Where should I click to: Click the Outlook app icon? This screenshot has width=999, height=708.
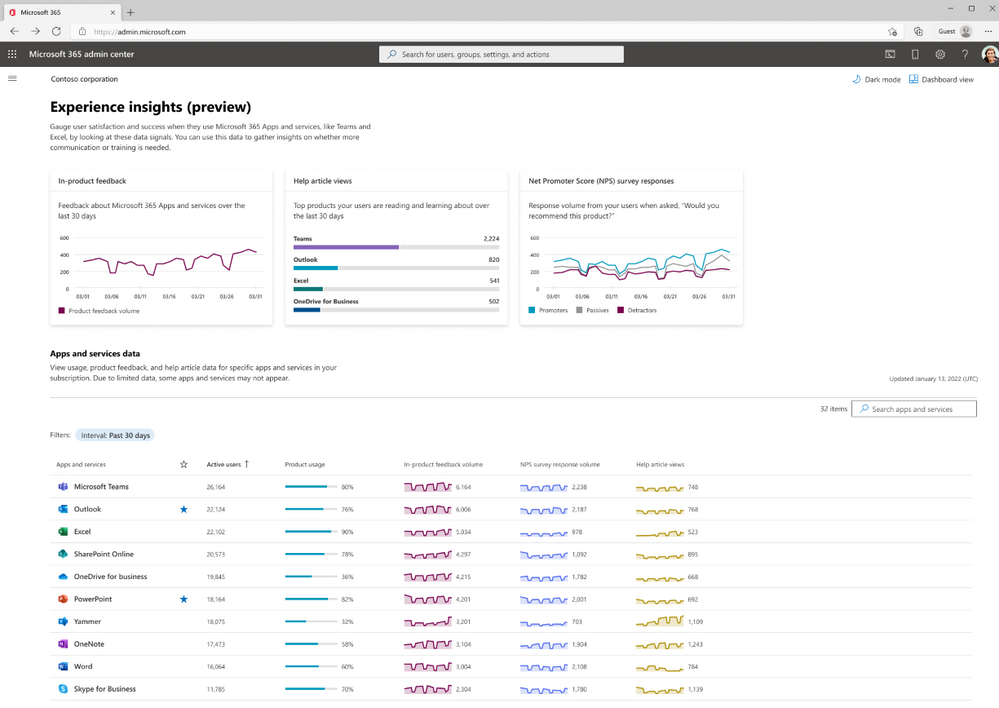tap(63, 509)
